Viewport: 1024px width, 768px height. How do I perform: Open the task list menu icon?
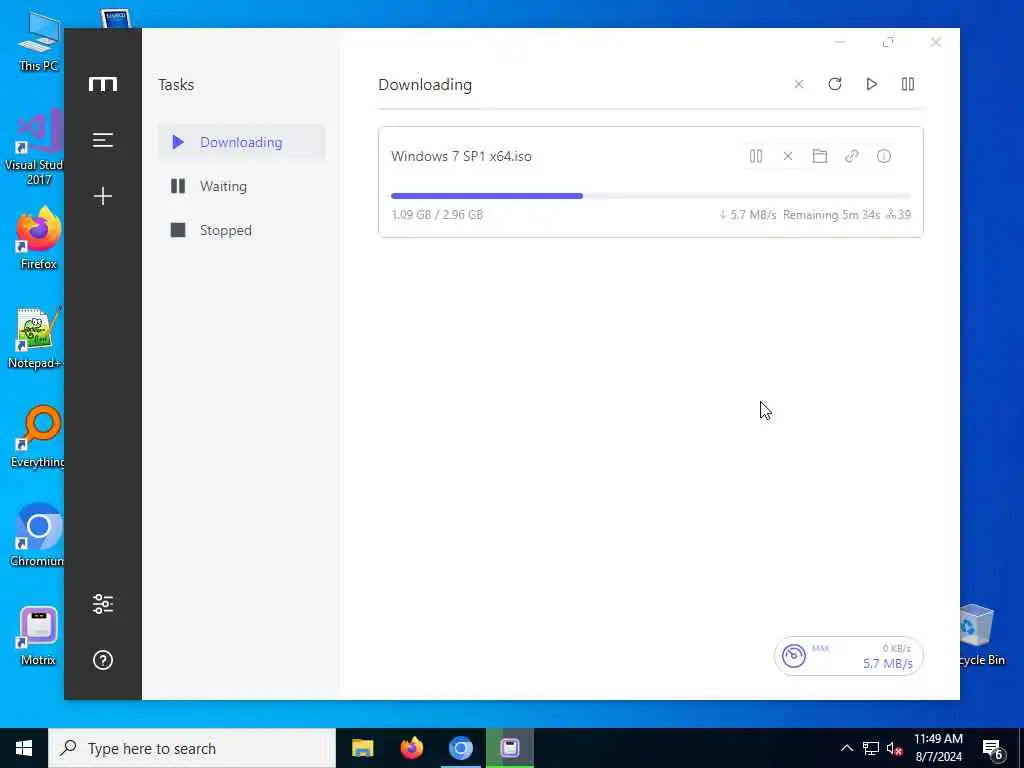[x=103, y=140]
